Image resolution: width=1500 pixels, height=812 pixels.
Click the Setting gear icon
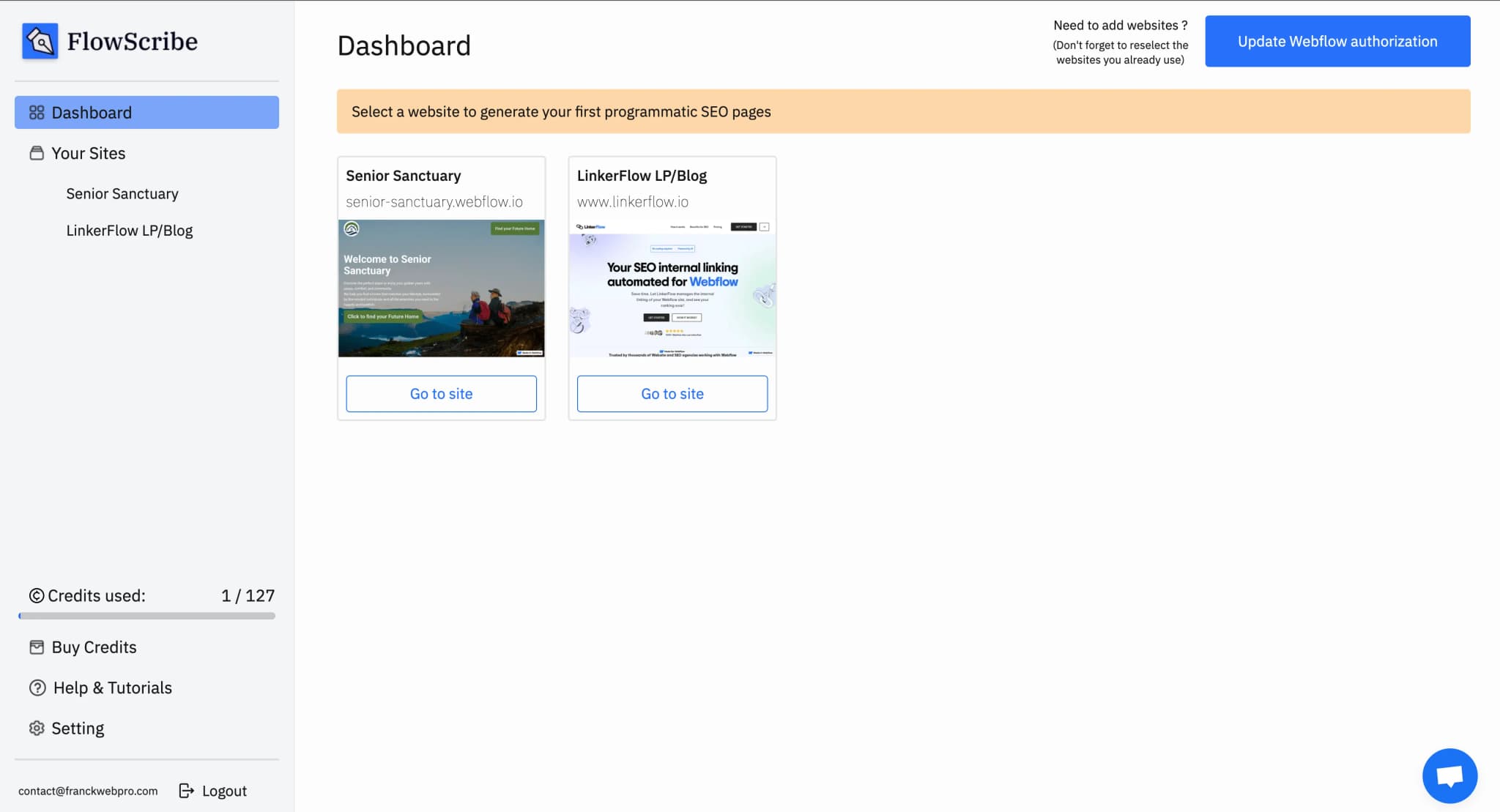pyautogui.click(x=37, y=728)
